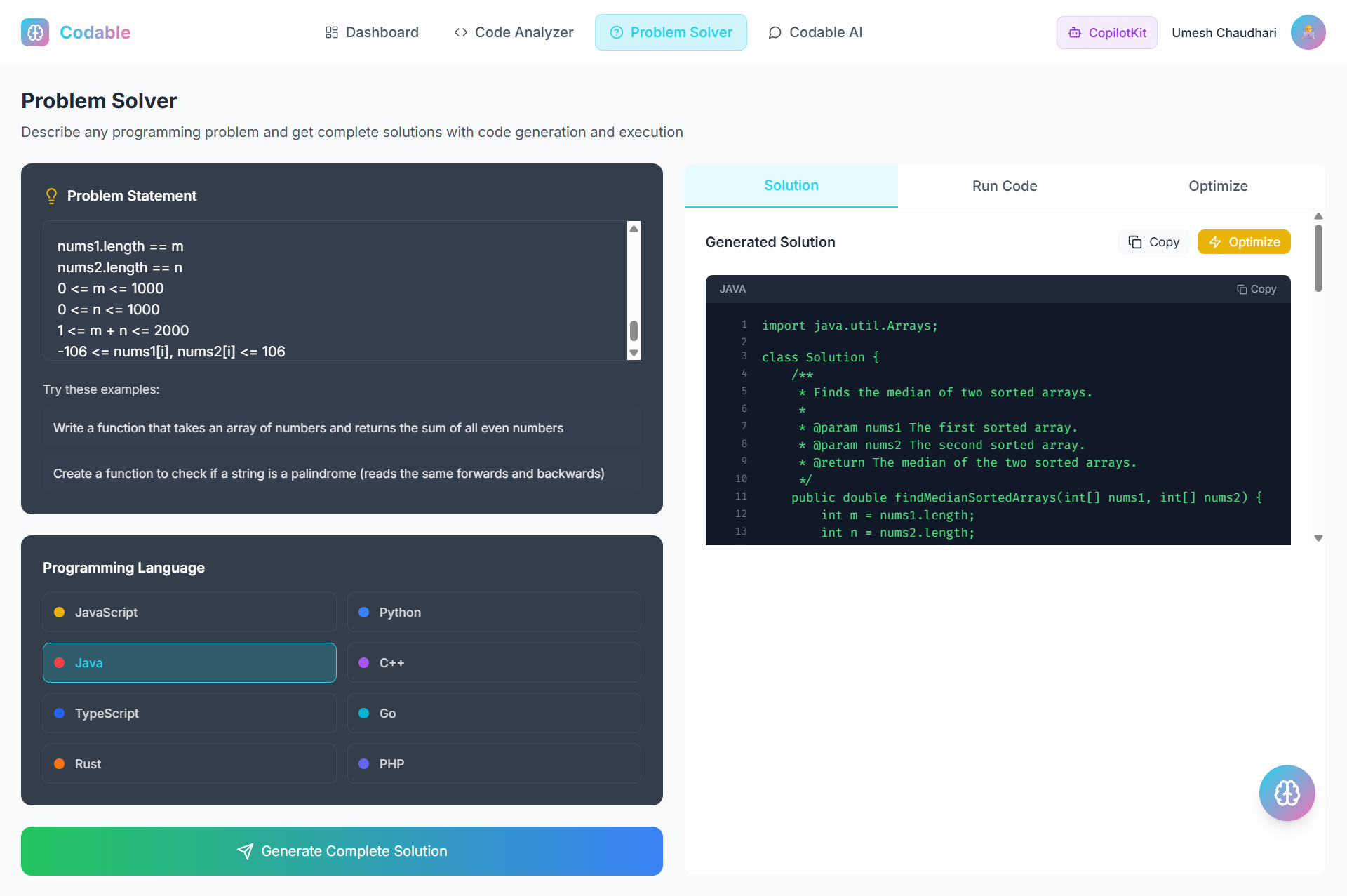The height and width of the screenshot is (896, 1347).
Task: Click the user avatar picture
Action: tap(1308, 32)
